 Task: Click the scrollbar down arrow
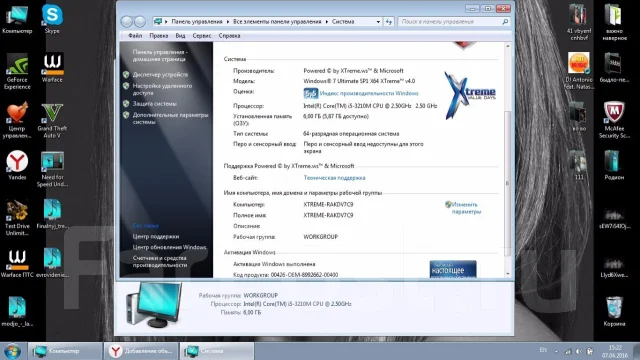point(508,274)
